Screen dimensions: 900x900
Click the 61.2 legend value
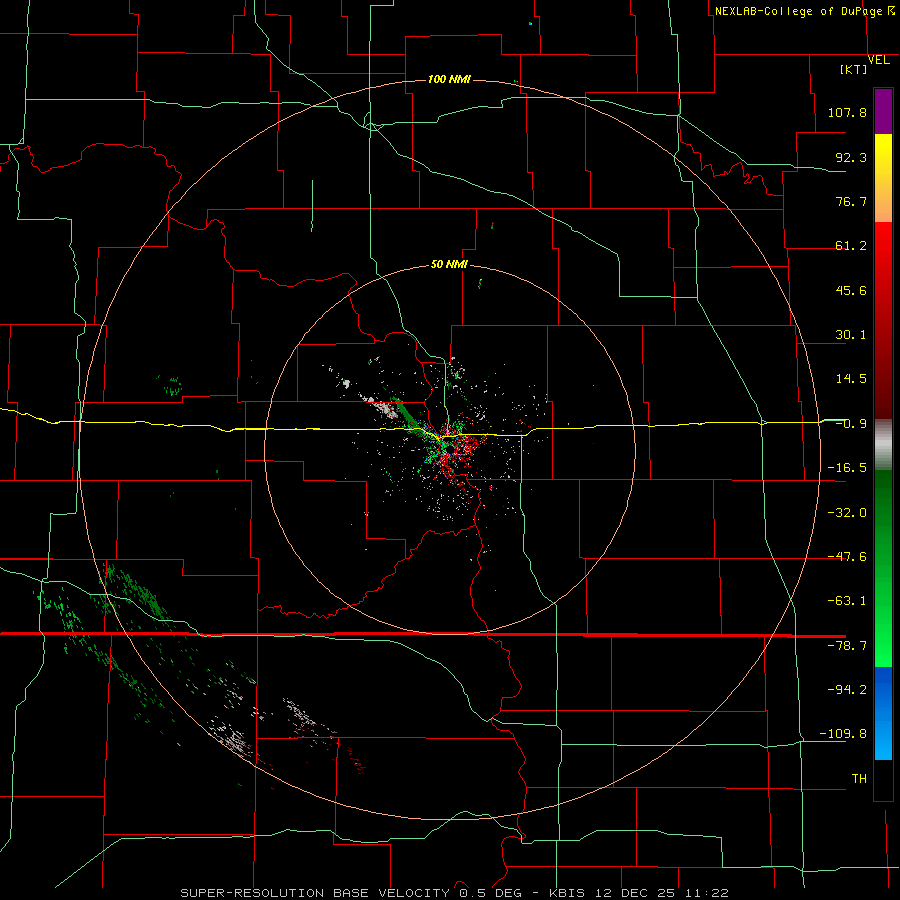851,246
